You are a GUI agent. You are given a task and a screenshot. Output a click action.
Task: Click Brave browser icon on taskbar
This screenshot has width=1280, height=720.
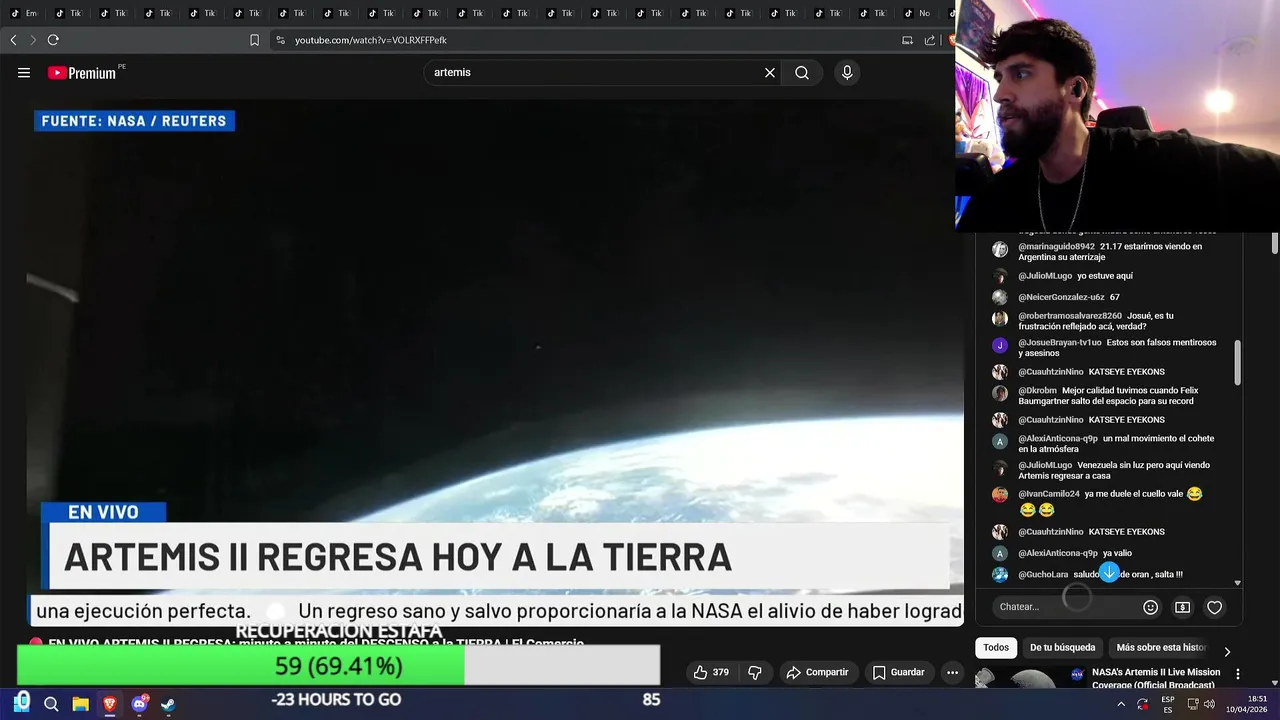pyautogui.click(x=110, y=704)
